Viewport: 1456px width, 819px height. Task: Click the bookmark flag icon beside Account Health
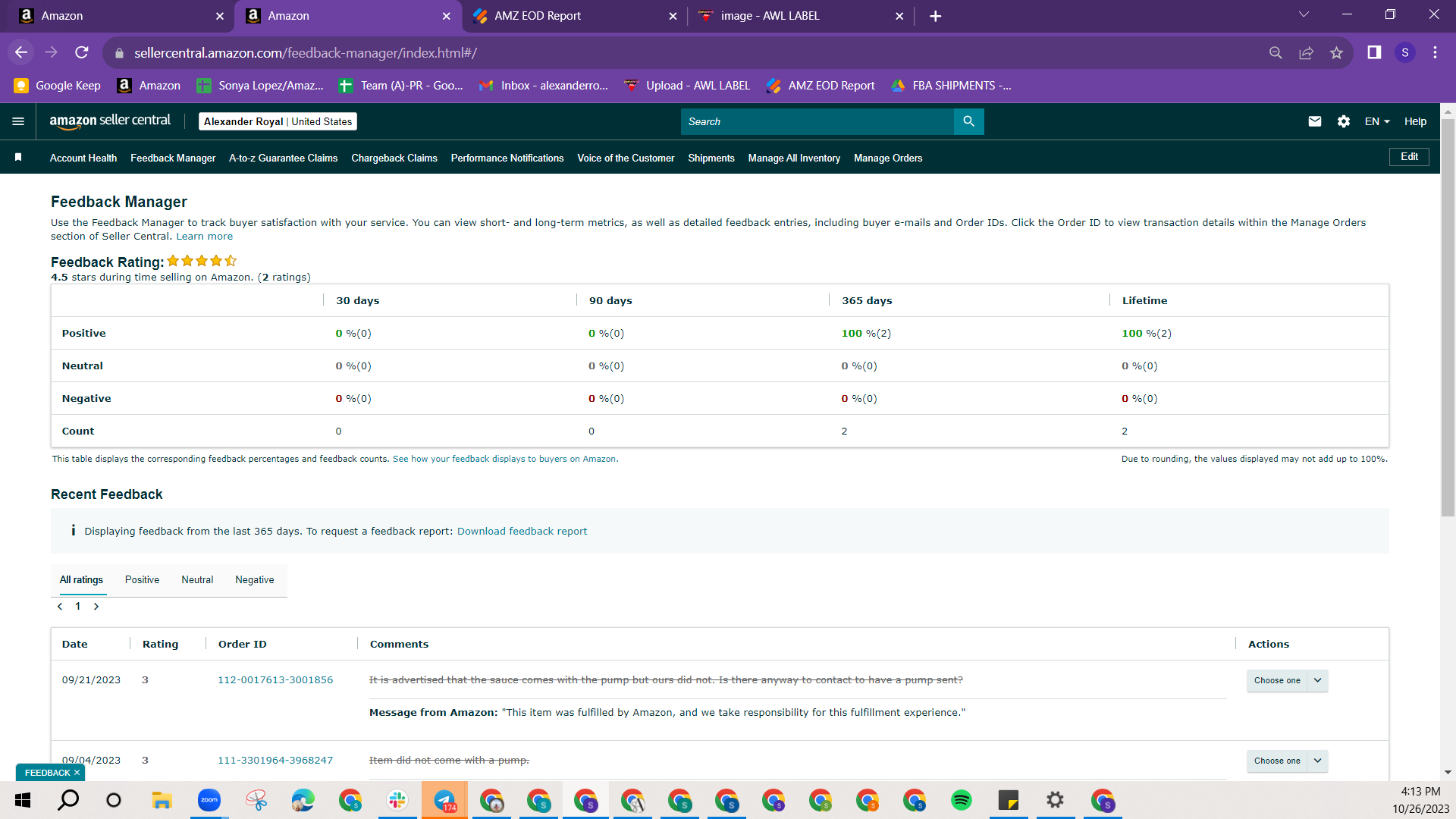18,157
